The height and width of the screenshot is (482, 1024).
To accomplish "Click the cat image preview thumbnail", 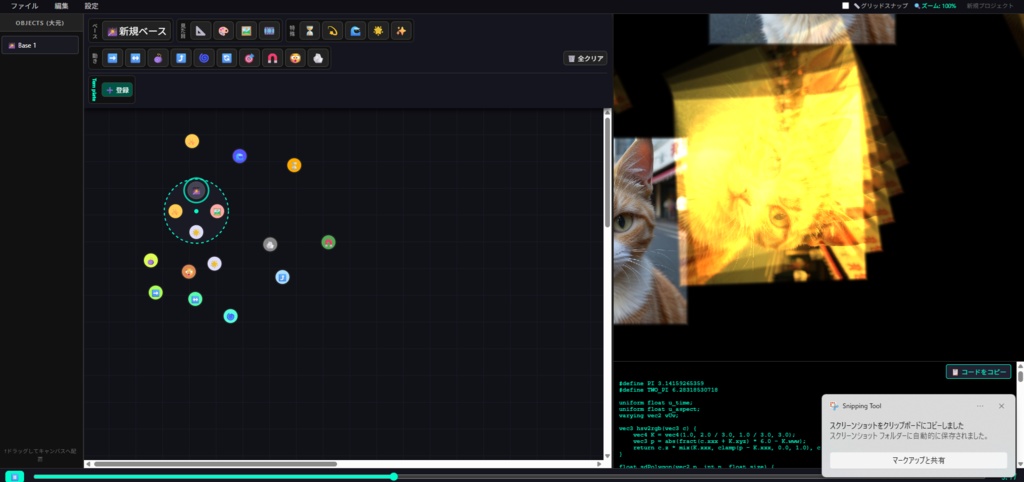I will tap(650, 230).
